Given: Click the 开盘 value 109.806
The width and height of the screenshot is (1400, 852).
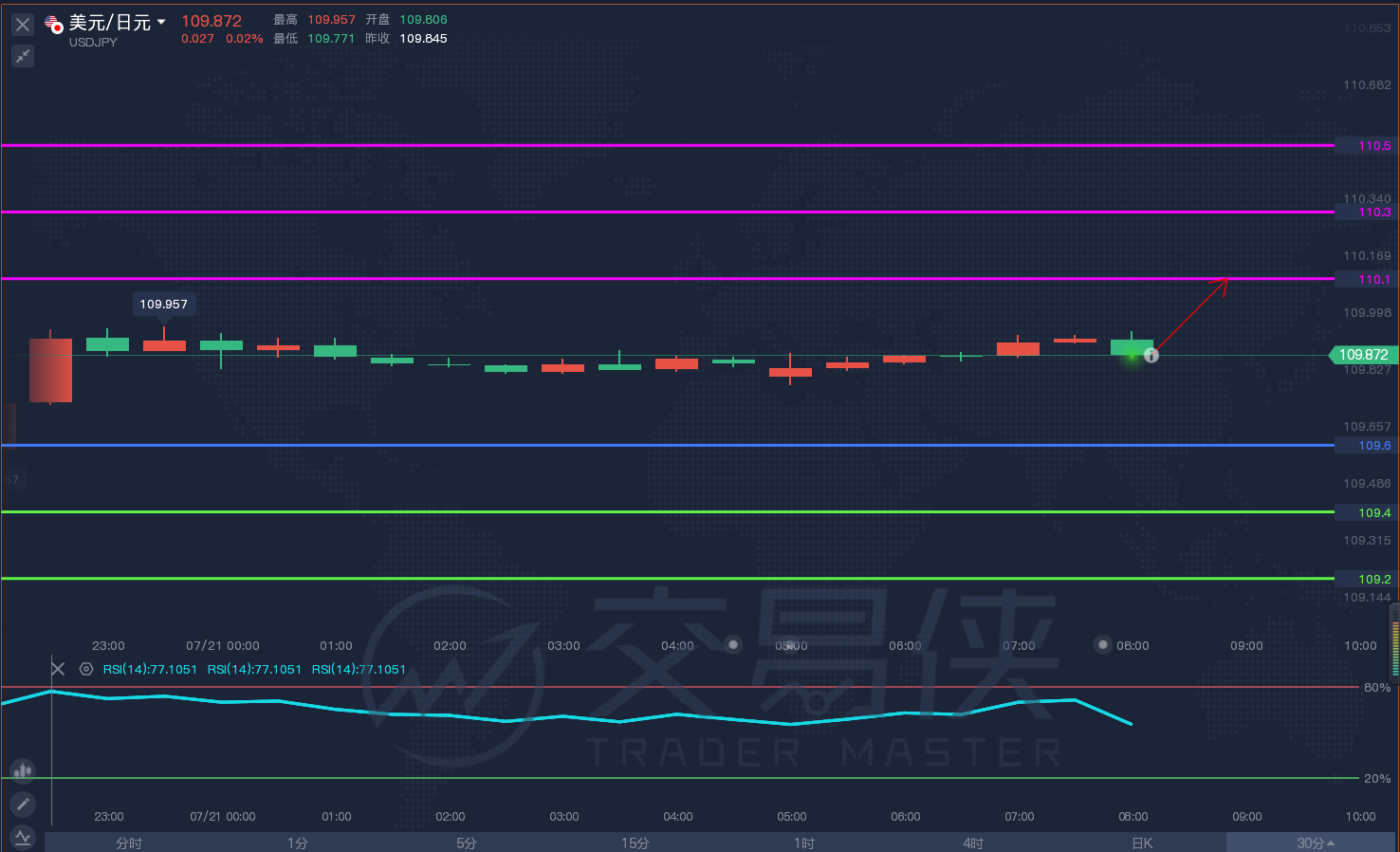Looking at the screenshot, I should [423, 19].
